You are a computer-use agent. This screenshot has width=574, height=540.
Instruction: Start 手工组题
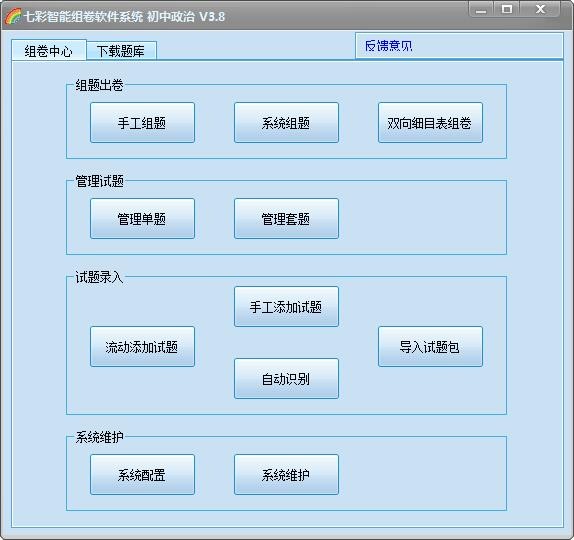point(142,123)
